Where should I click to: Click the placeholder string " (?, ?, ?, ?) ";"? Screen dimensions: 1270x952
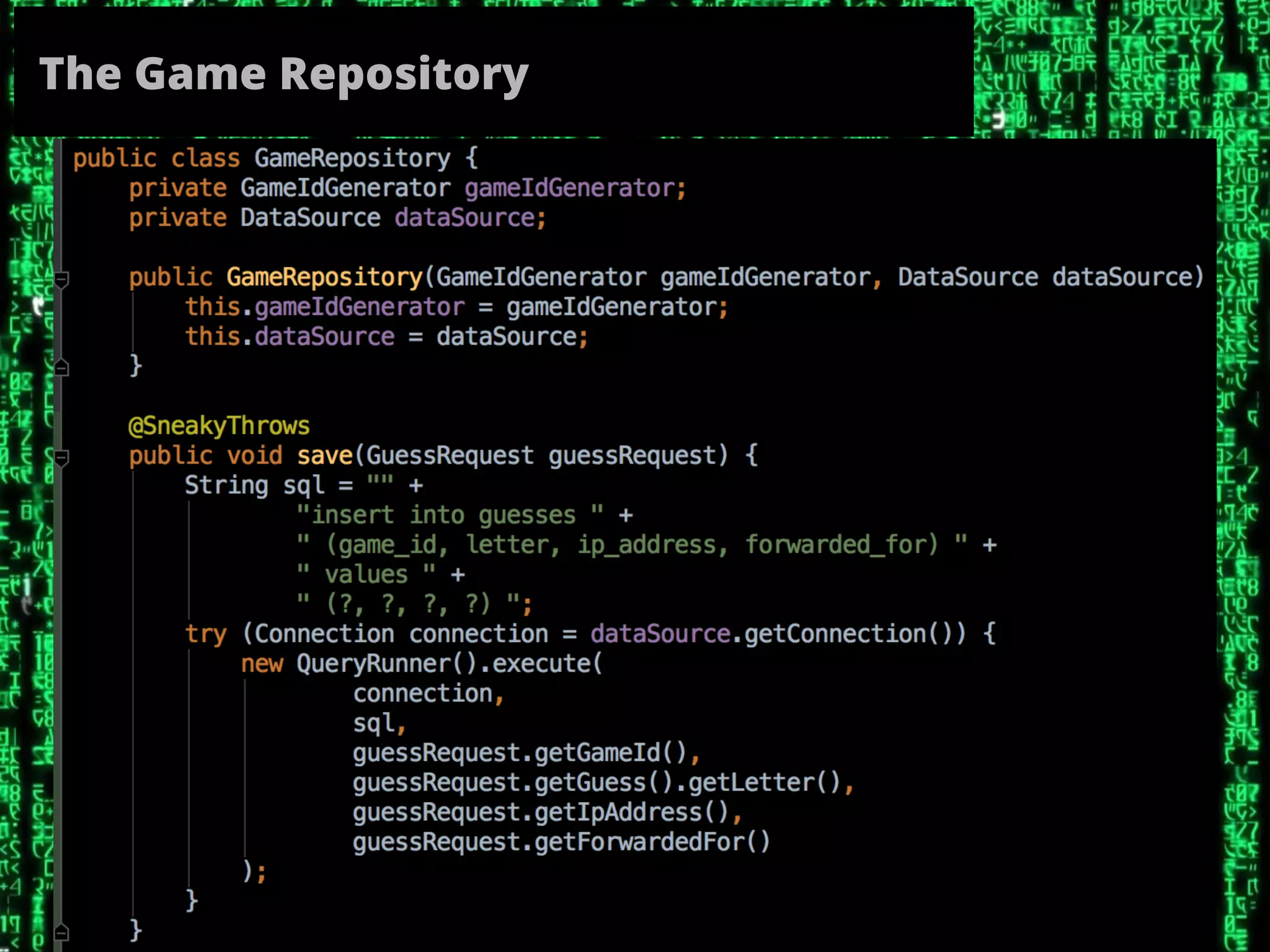(414, 604)
